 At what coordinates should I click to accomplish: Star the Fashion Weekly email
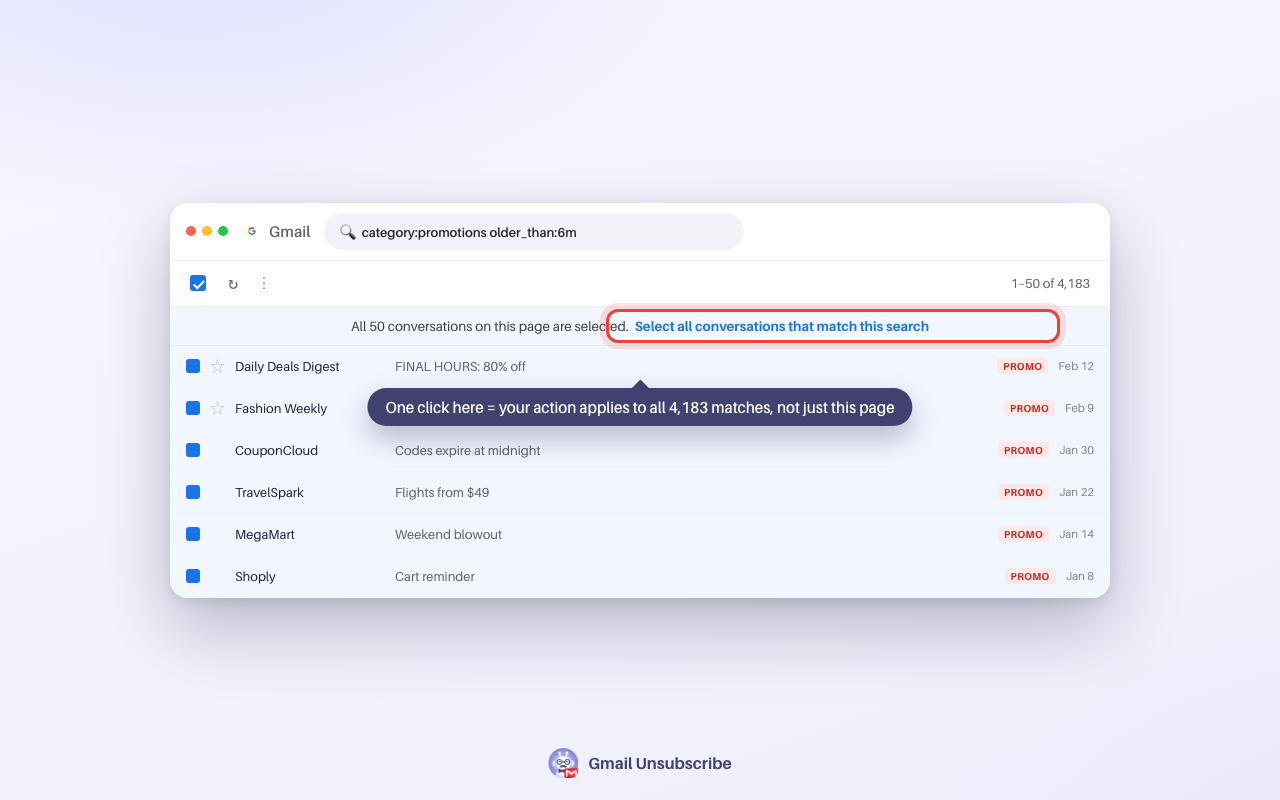coord(217,408)
